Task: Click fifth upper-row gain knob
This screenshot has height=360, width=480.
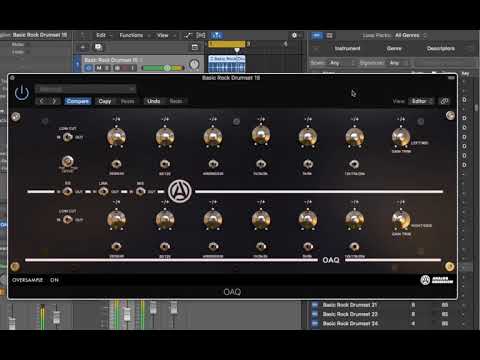Action: (x=308, y=136)
